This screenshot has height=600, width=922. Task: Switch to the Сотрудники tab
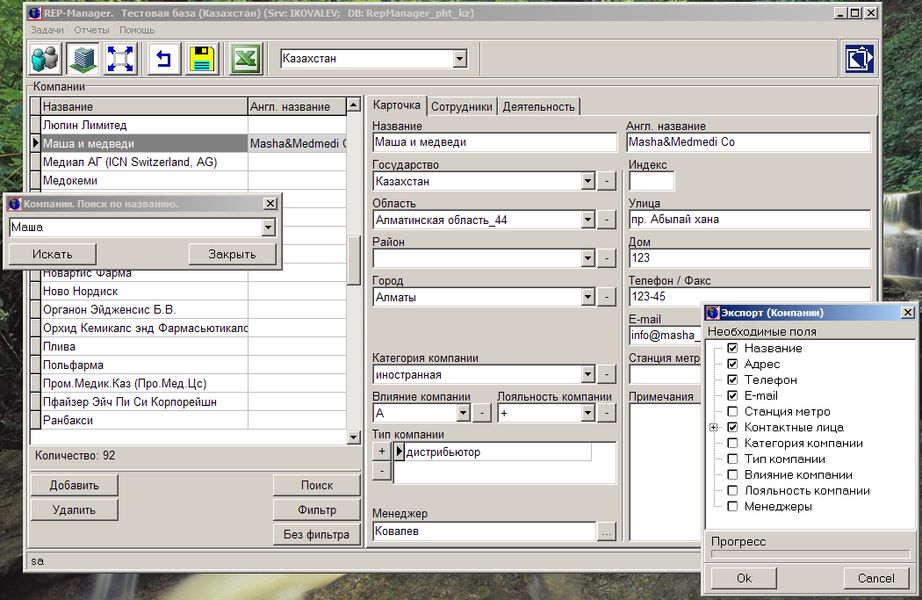point(461,107)
